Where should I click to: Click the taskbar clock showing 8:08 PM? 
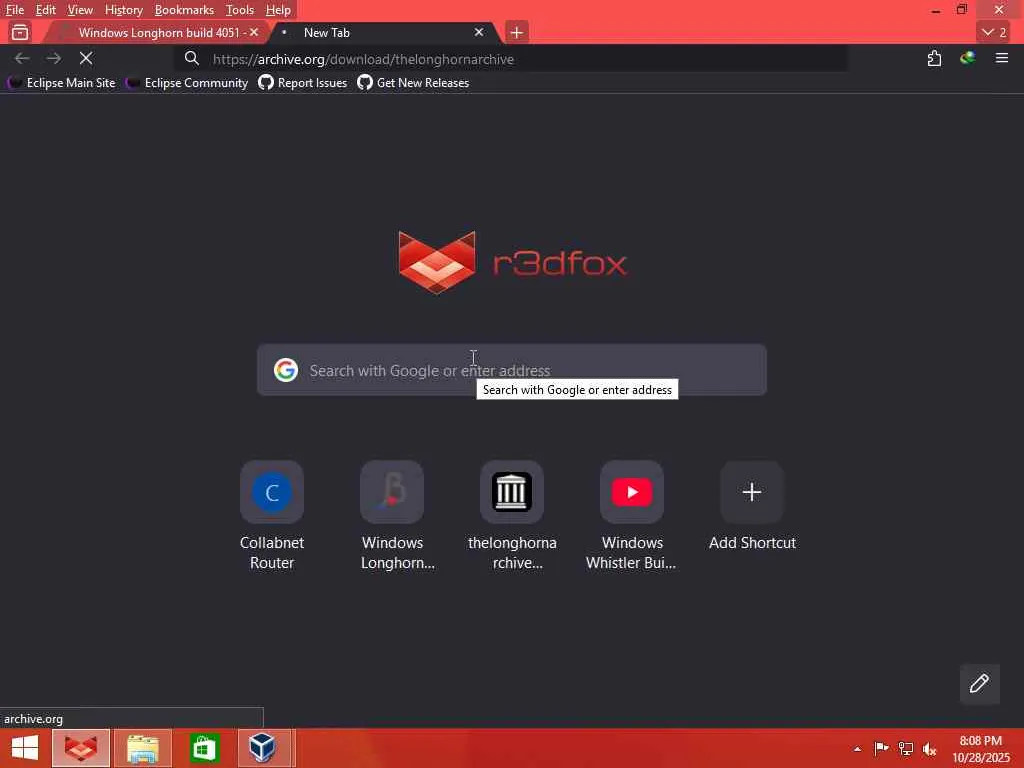pyautogui.click(x=981, y=748)
